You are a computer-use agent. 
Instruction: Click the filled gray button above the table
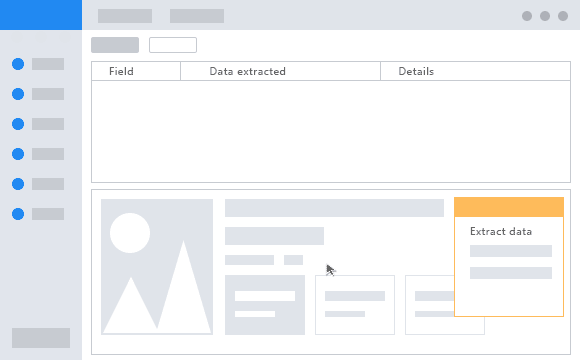(x=115, y=45)
